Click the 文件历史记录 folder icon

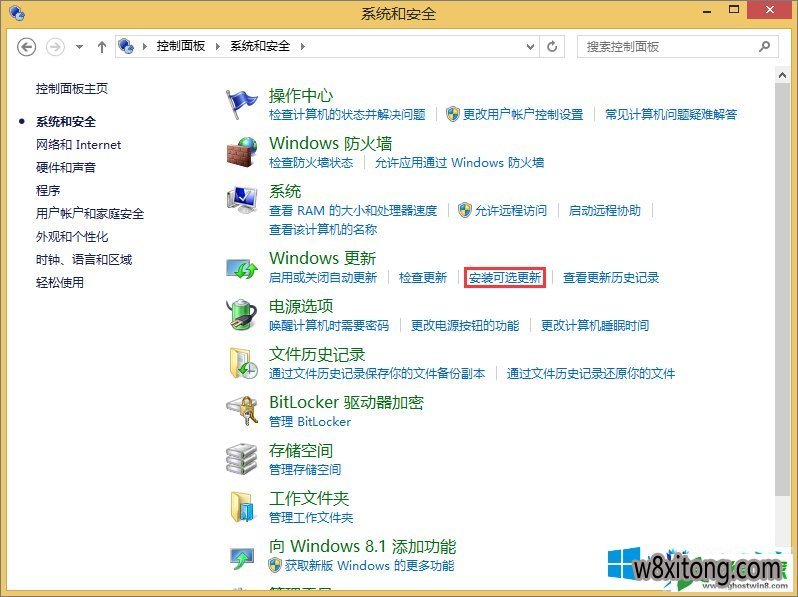pos(242,363)
